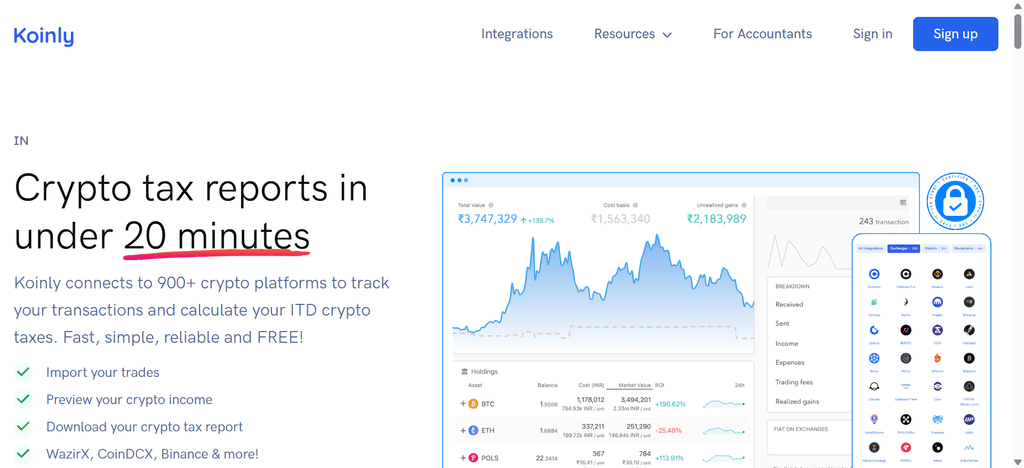Screen dimensions: 1024x468
Task: Expand the ETH holdings row
Action: [463, 431]
